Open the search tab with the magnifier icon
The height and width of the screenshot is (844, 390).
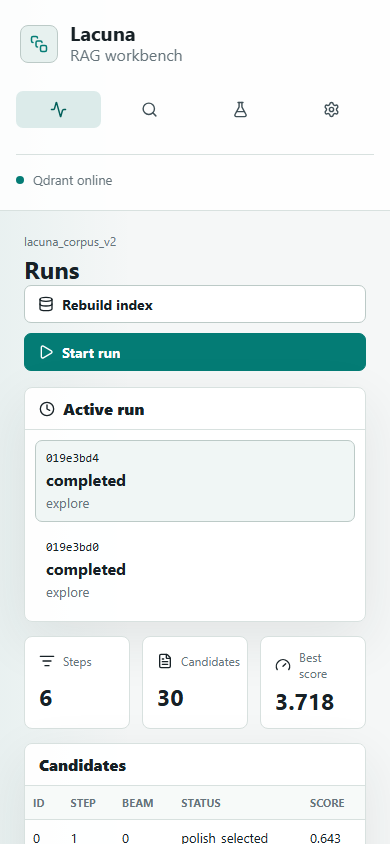pos(150,109)
